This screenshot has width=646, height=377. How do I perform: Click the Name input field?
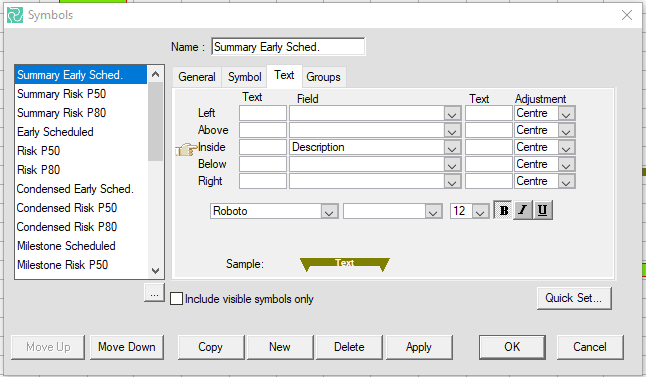(x=288, y=47)
